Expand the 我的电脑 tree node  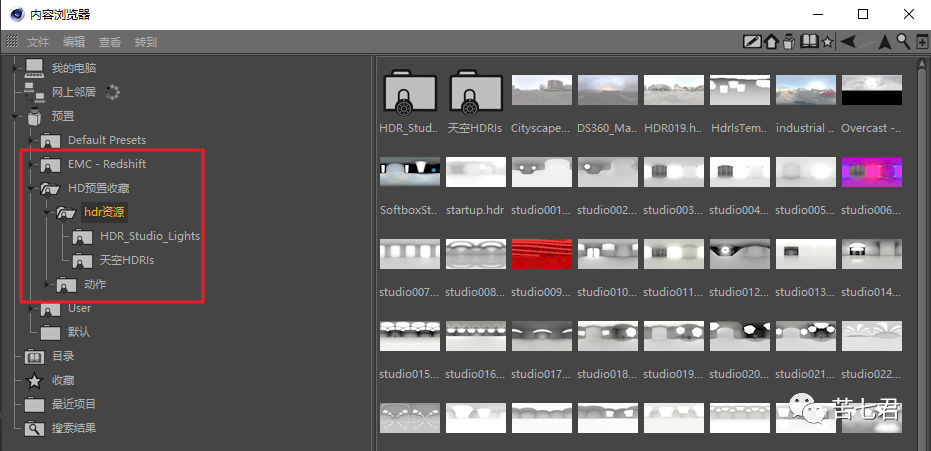[x=15, y=68]
